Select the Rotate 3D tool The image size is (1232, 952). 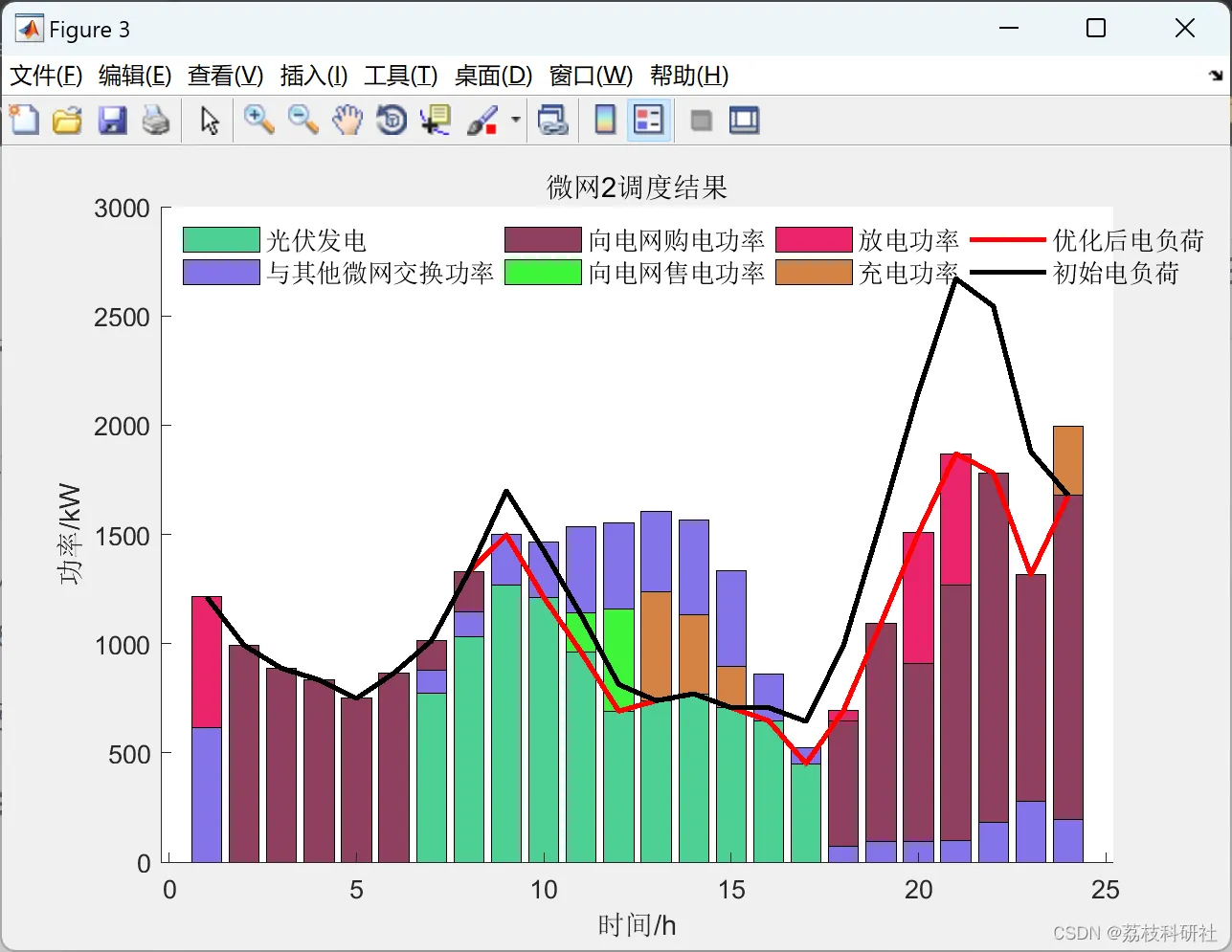click(x=392, y=121)
